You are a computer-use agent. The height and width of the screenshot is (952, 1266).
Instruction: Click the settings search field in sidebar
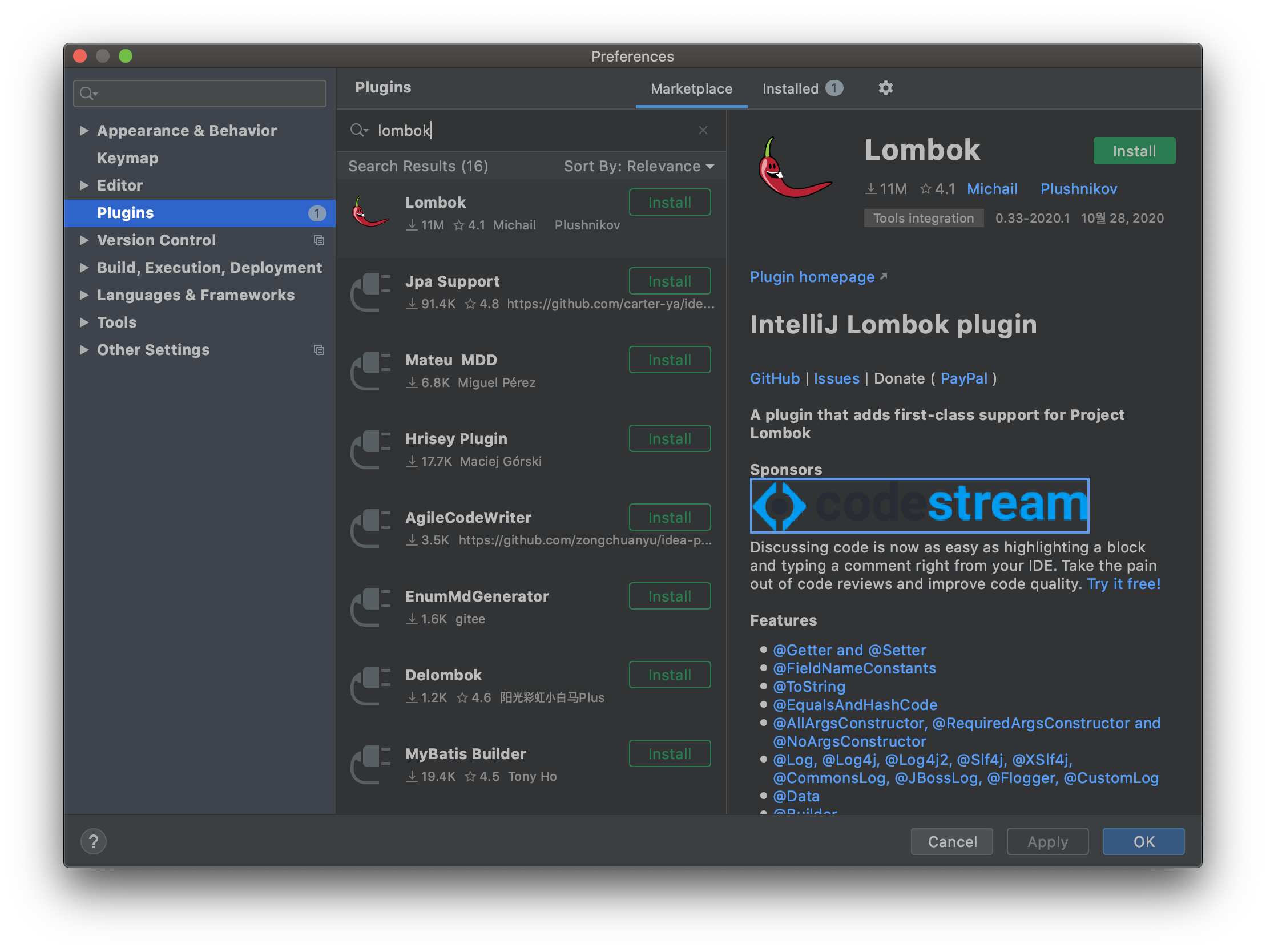(200, 93)
